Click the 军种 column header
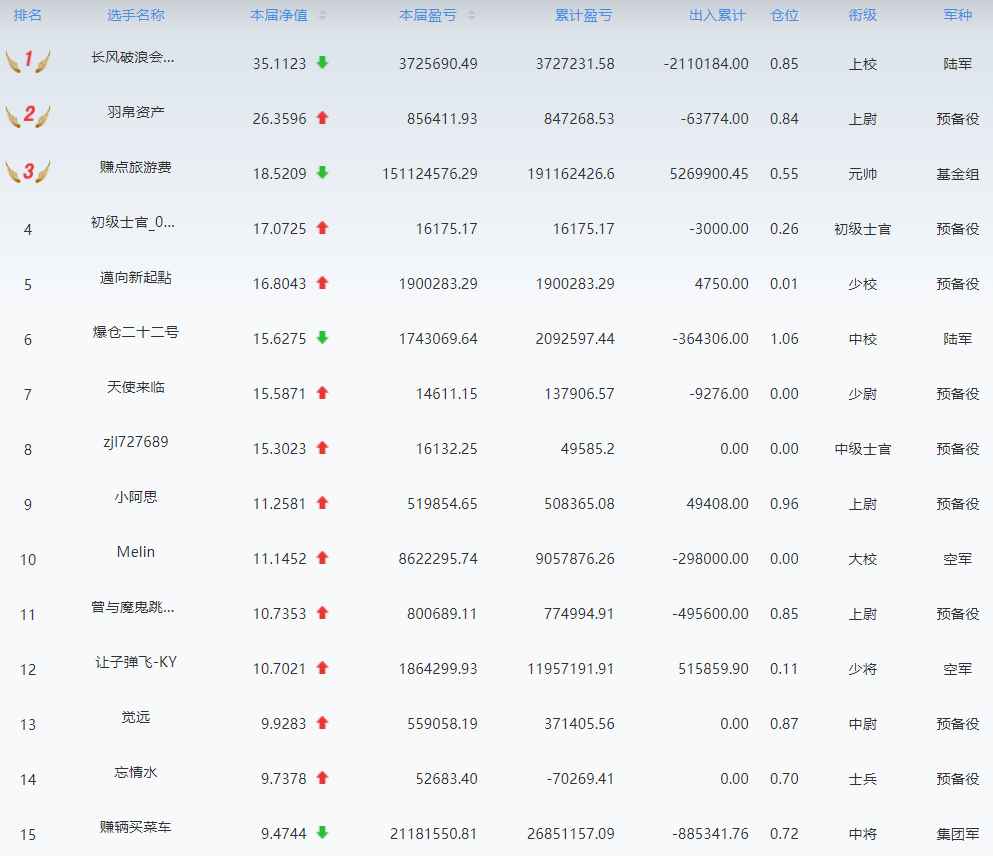Image resolution: width=993 pixels, height=856 pixels. point(958,15)
